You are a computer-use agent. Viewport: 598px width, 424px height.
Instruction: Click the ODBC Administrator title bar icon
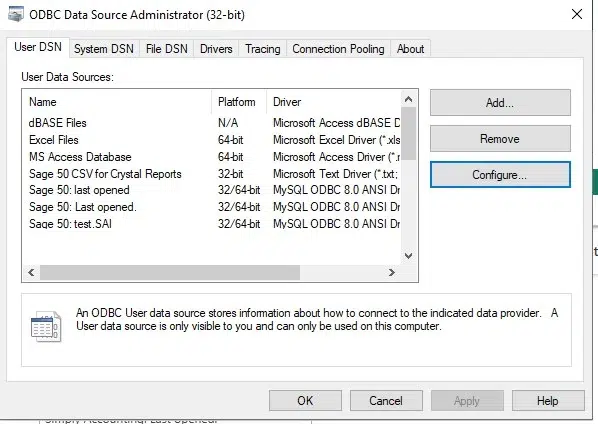(x=16, y=14)
